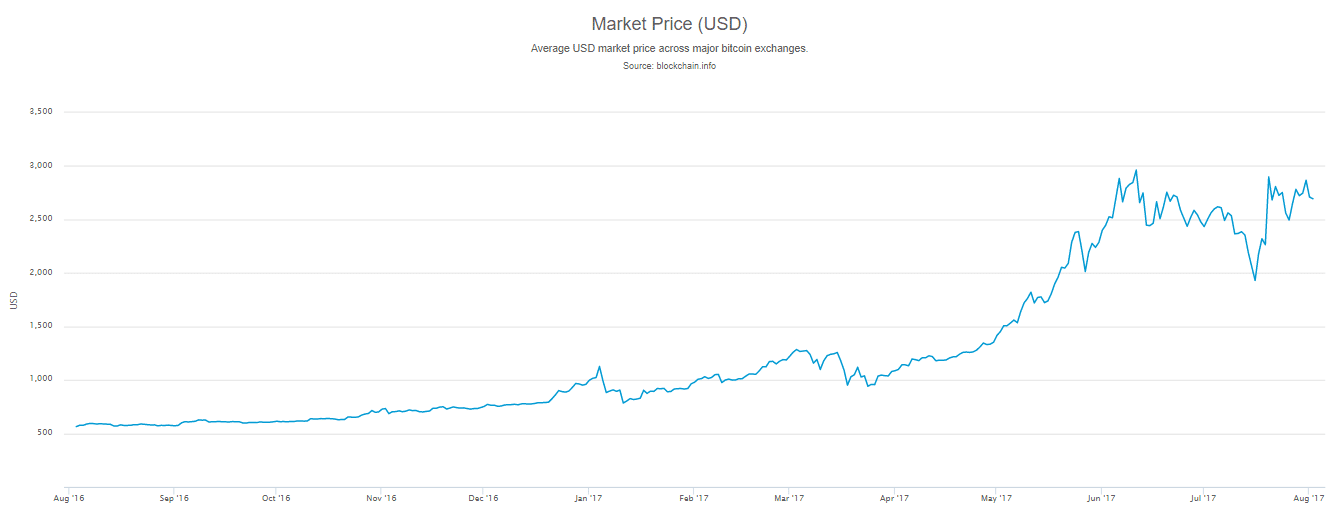
Task: Click the average USD market price subtitle
Action: point(669,48)
